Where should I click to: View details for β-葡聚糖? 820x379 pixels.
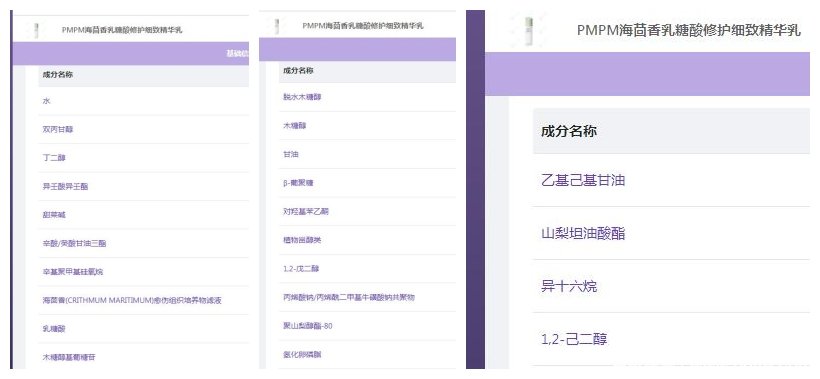click(298, 183)
